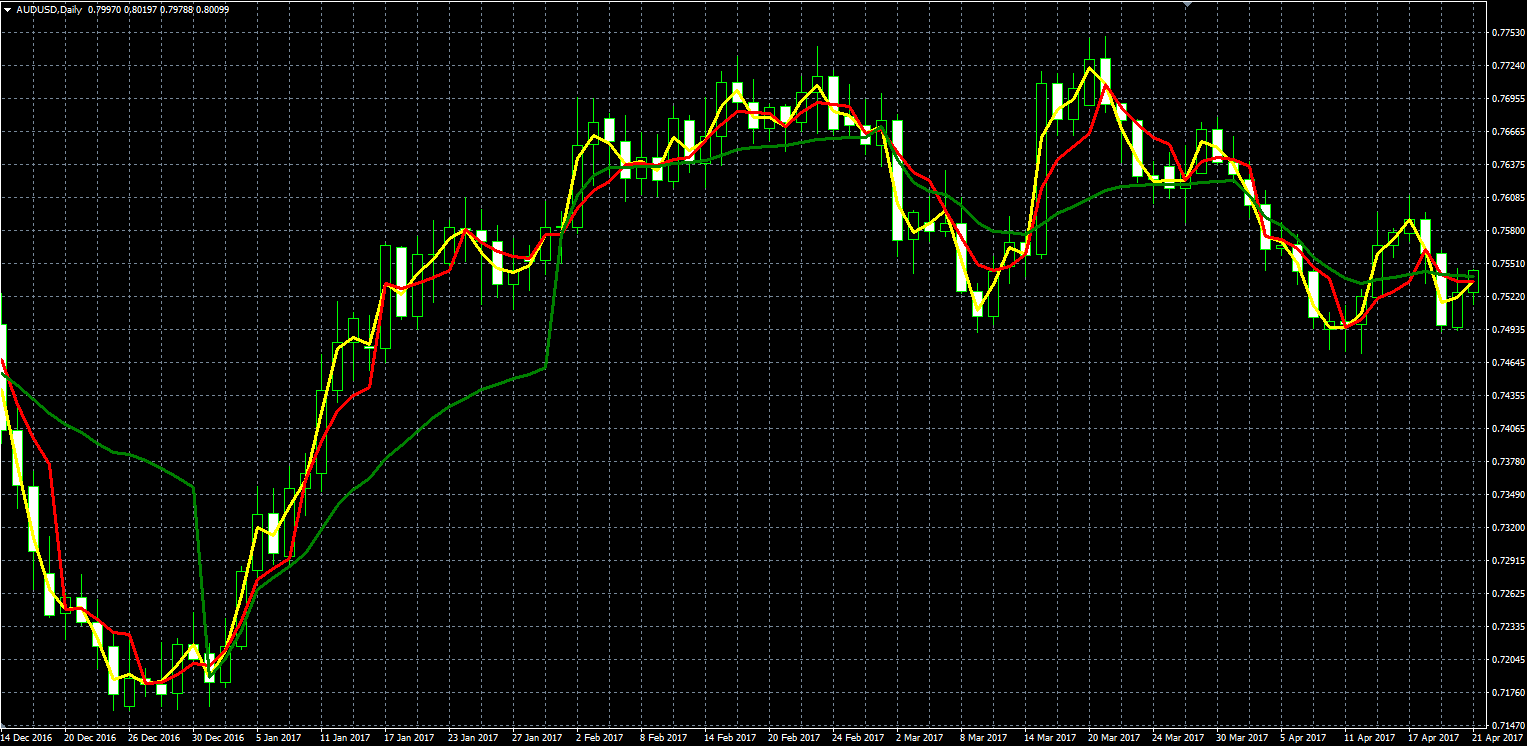Click the 0.71760 price scale label
The image size is (1527, 746).
click(x=1506, y=693)
